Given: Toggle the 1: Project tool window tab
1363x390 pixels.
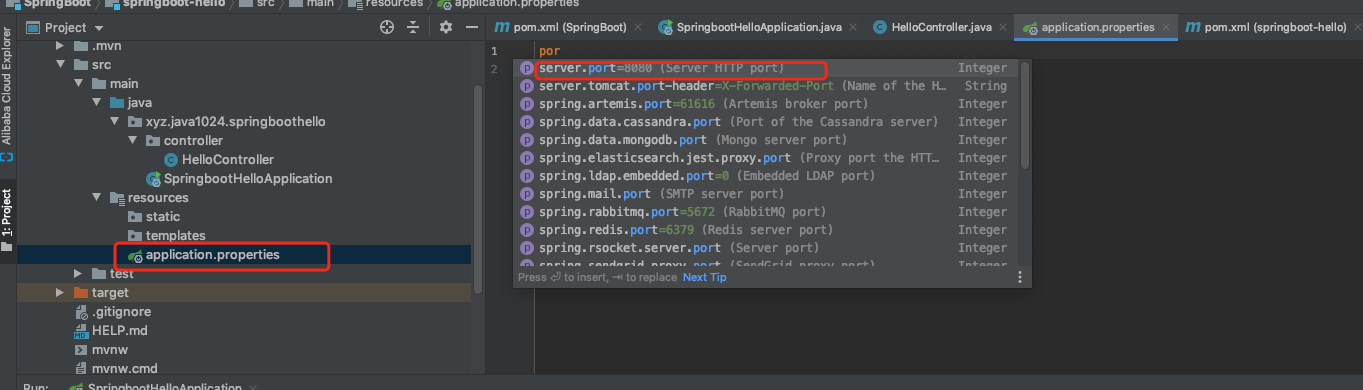Looking at the screenshot, I should pyautogui.click(x=7, y=220).
